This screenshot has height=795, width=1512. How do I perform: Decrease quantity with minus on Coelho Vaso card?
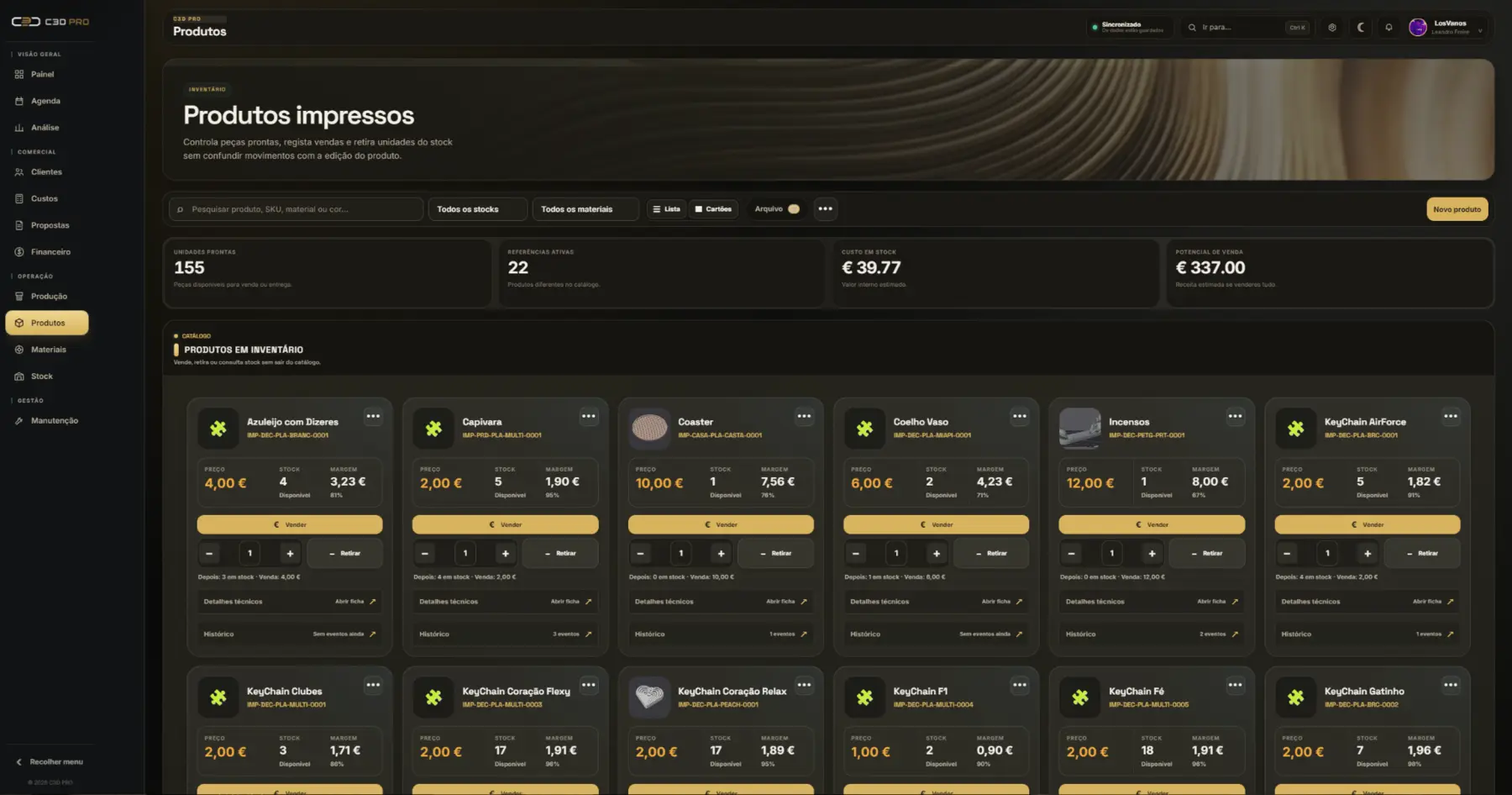(x=856, y=554)
